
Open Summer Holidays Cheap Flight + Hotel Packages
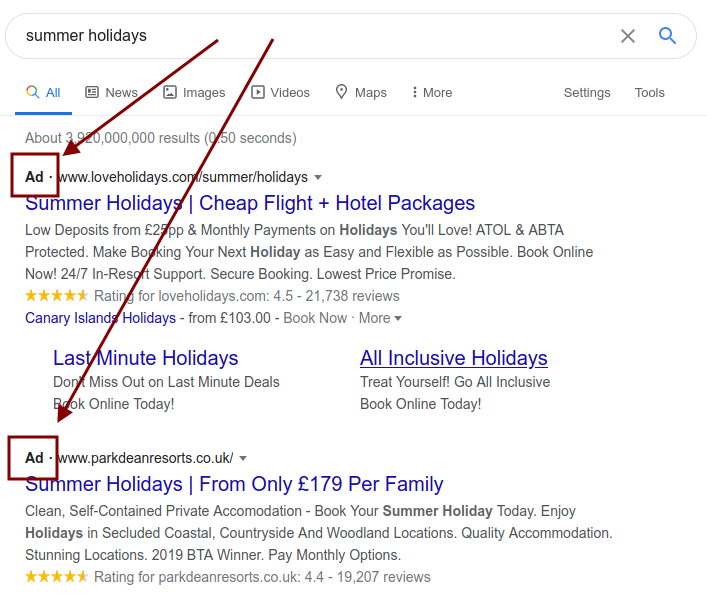pos(250,203)
